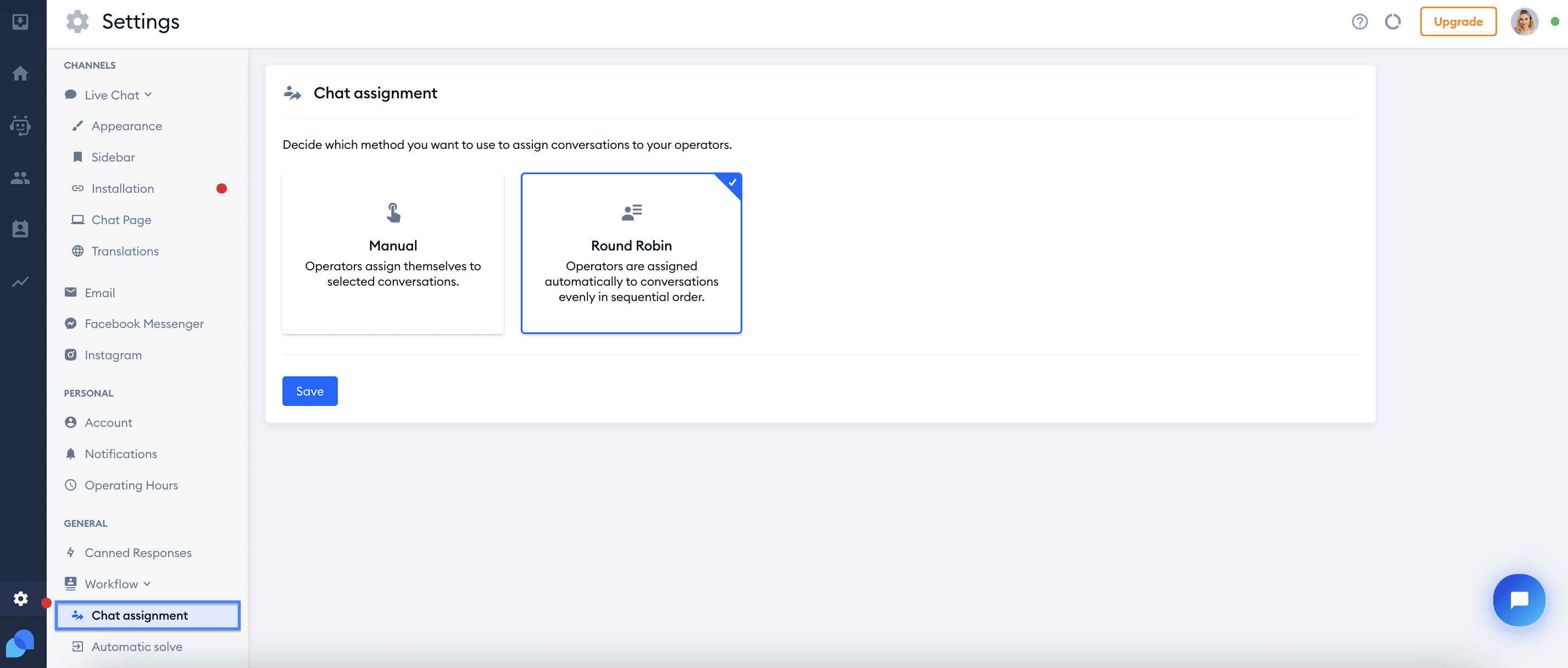Click the red alert dot beside Installation
The height and width of the screenshot is (668, 1568).
(x=221, y=188)
